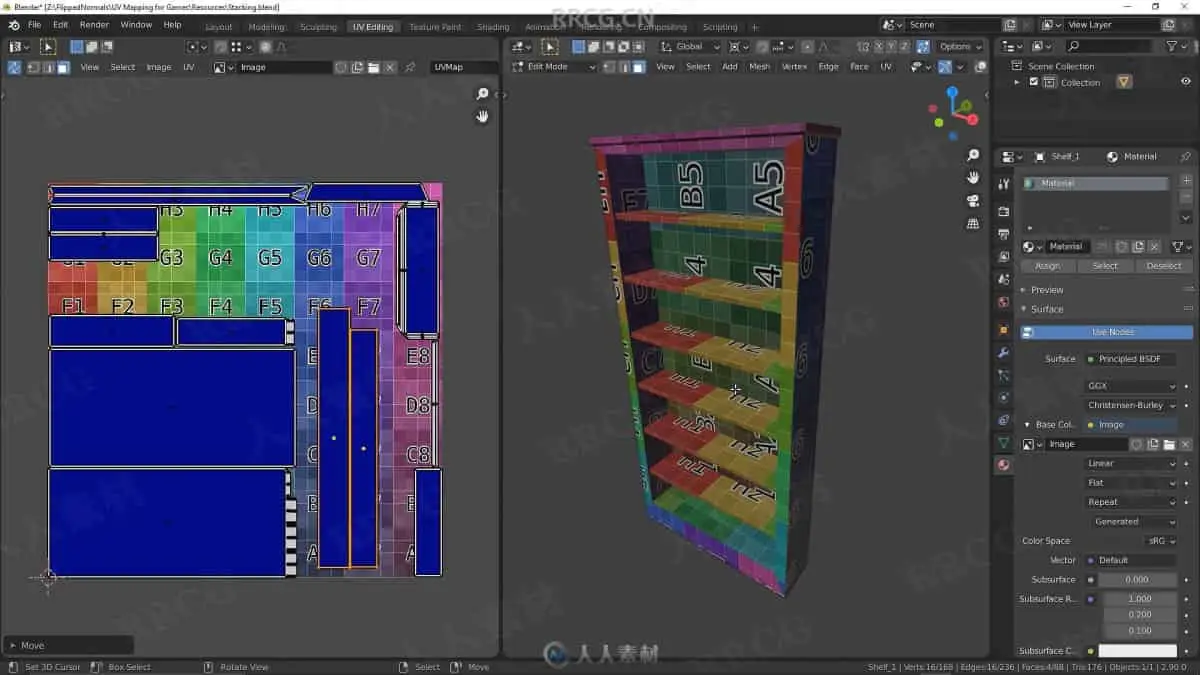Image resolution: width=1200 pixels, height=675 pixels.
Task: Open the Options dropdown in 3D viewport
Action: tap(959, 46)
